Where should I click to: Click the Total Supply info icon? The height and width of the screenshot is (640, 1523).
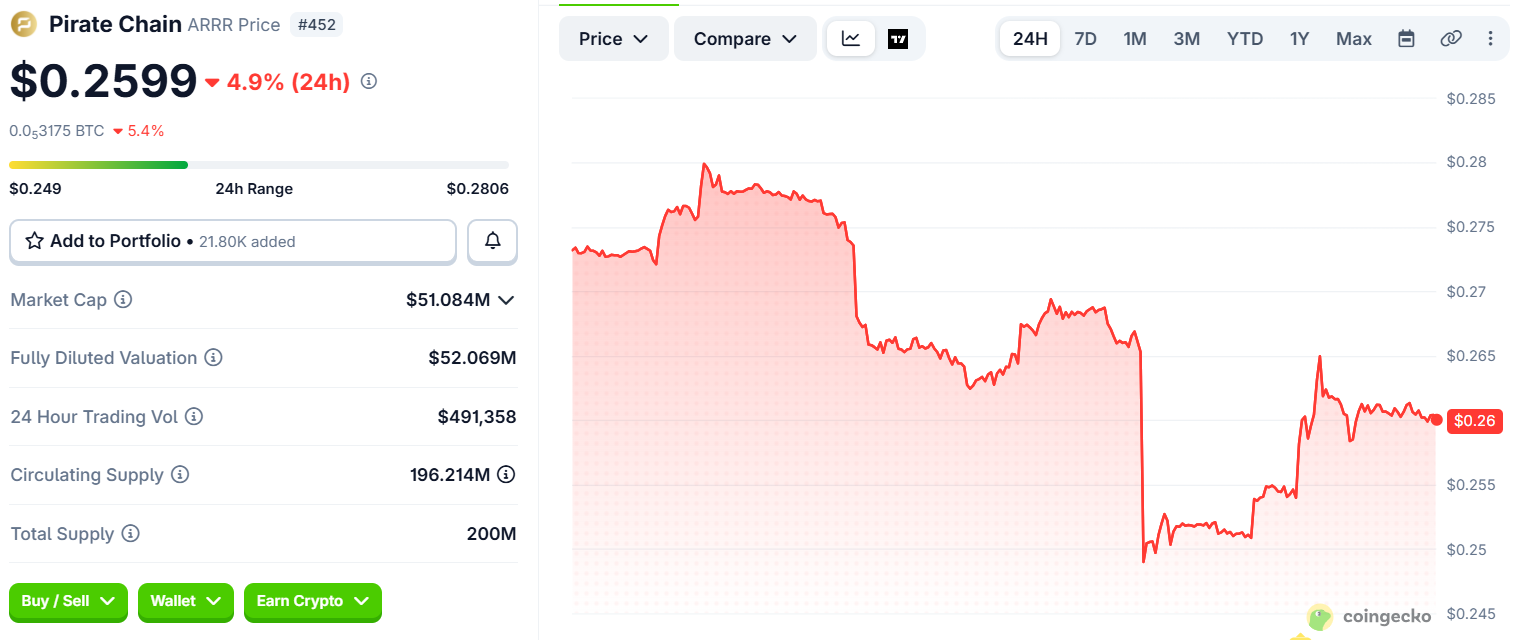pyautogui.click(x=130, y=533)
